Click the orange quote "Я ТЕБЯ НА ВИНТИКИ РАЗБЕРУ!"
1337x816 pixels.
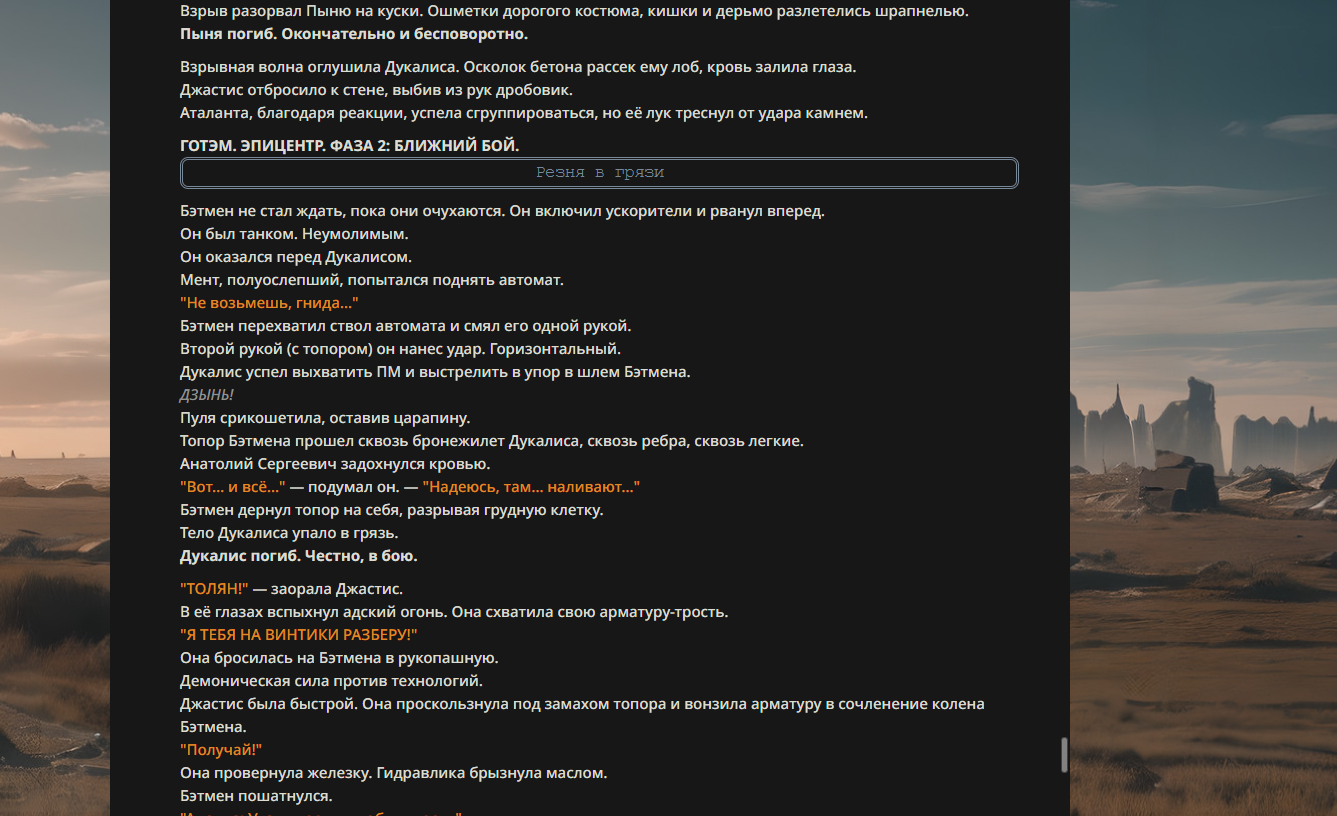click(299, 635)
